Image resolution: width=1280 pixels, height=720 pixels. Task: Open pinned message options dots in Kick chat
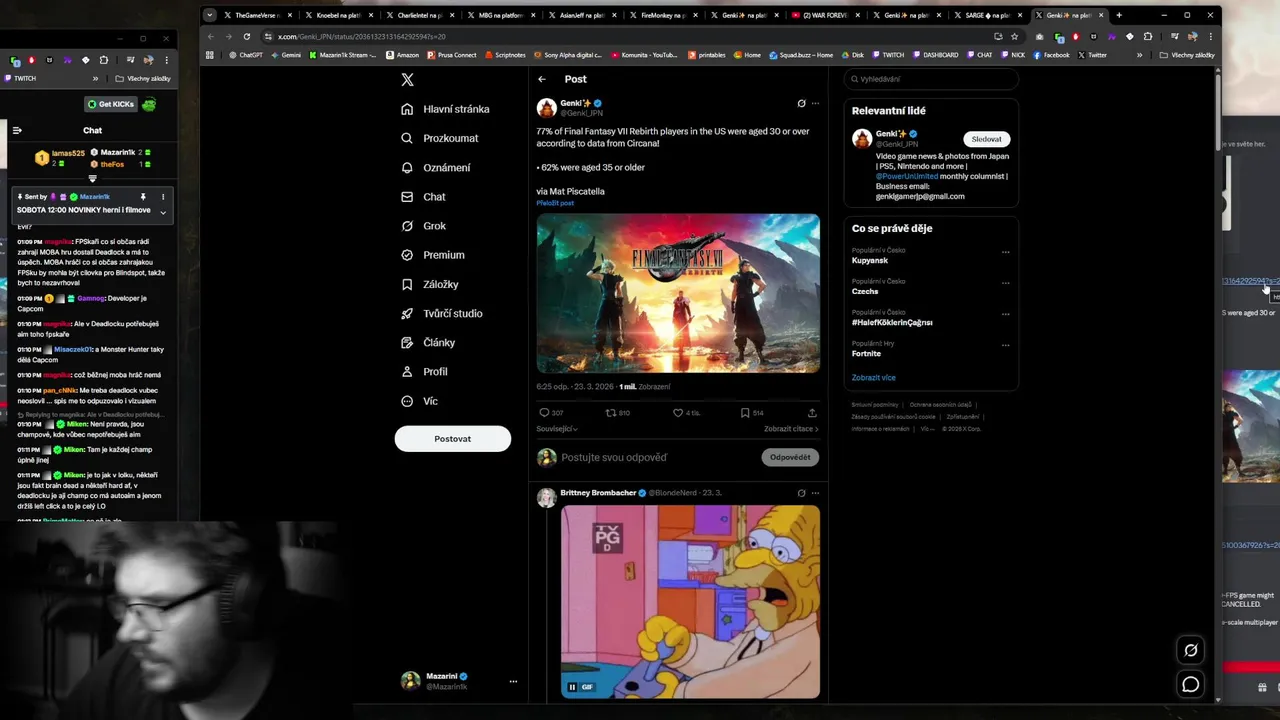163,197
